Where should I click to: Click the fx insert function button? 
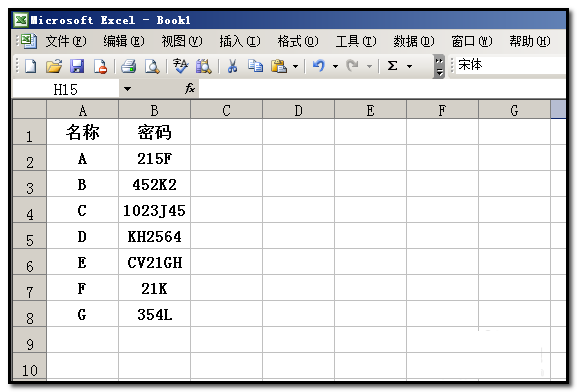(190, 88)
